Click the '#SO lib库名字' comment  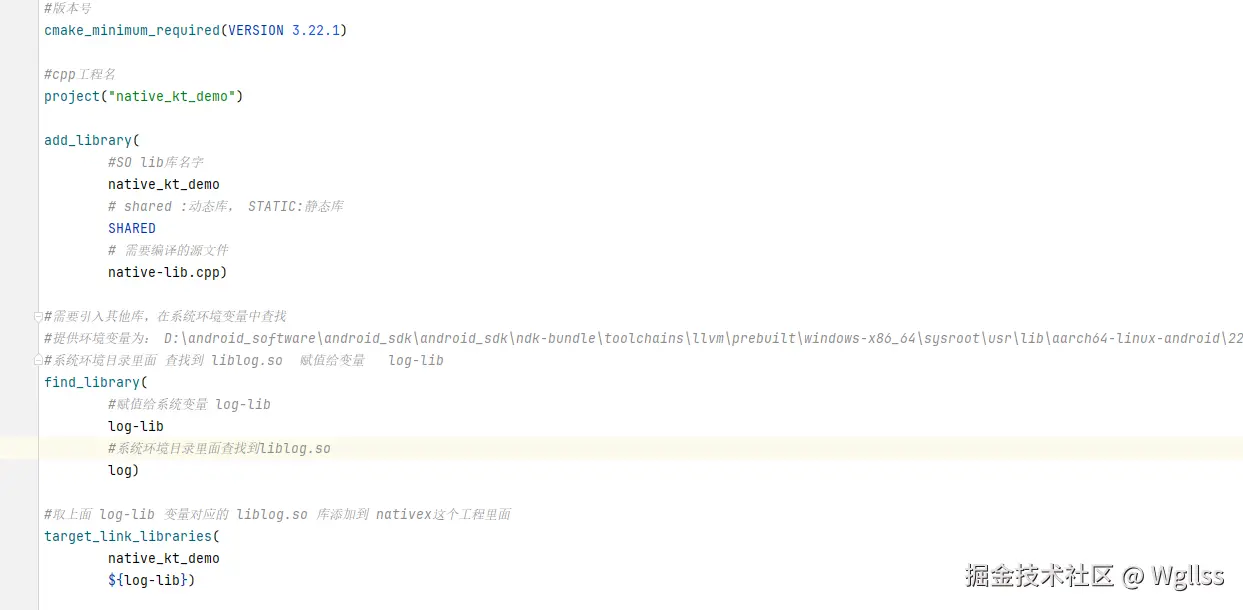coord(156,162)
